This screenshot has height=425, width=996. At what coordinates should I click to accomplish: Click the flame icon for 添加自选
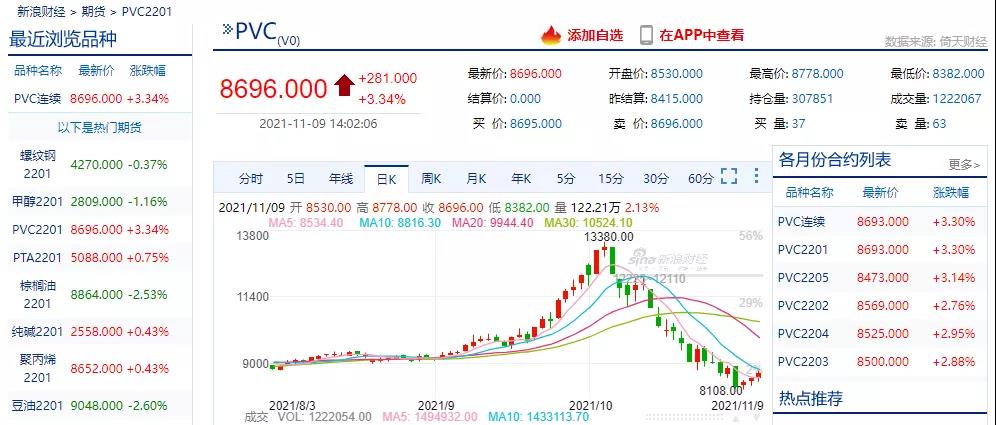(551, 36)
